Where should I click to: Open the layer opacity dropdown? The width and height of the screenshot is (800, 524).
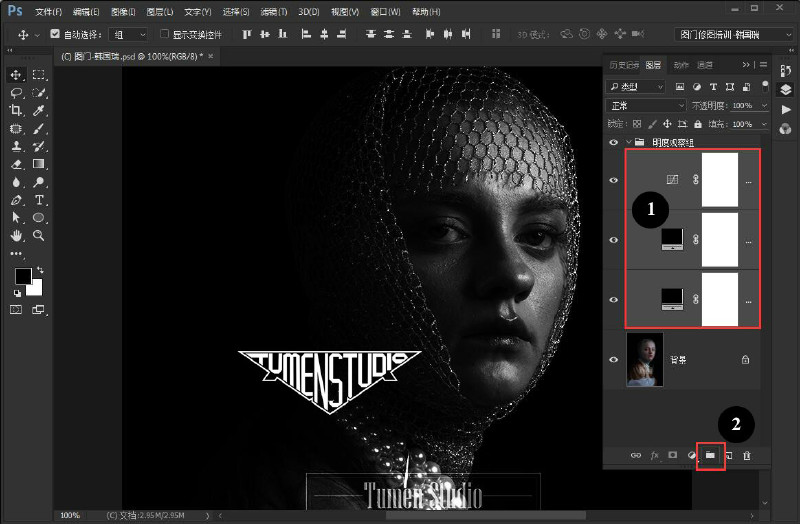click(749, 106)
